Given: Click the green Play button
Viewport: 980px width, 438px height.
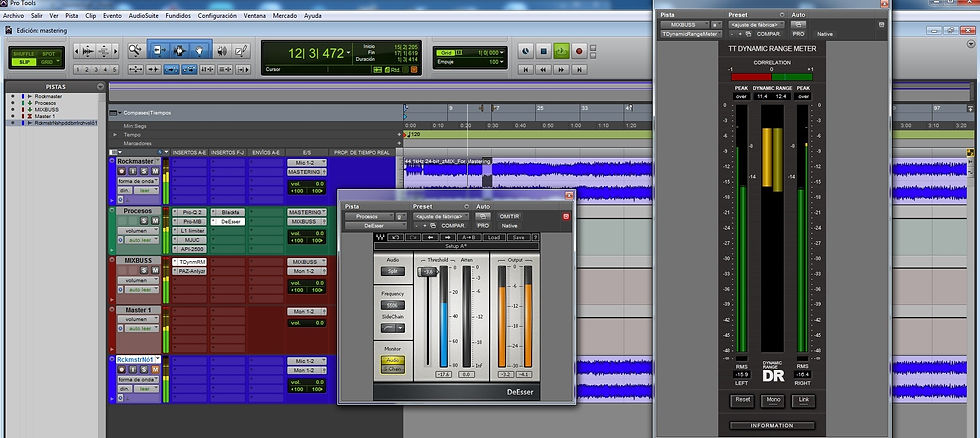Looking at the screenshot, I should (561, 51).
